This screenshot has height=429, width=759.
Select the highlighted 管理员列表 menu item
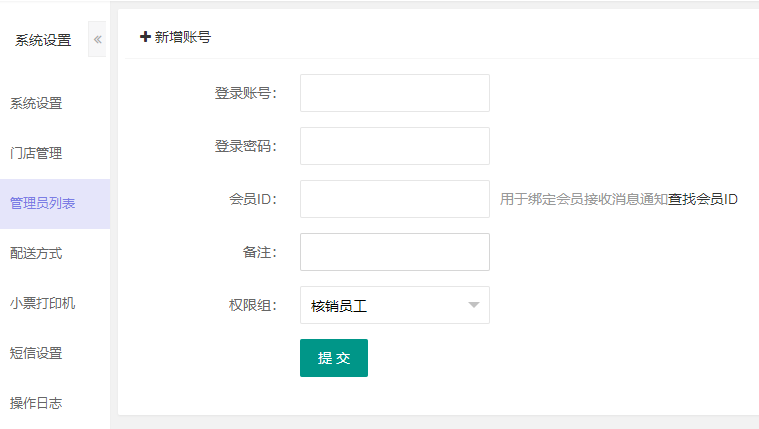[x=42, y=203]
